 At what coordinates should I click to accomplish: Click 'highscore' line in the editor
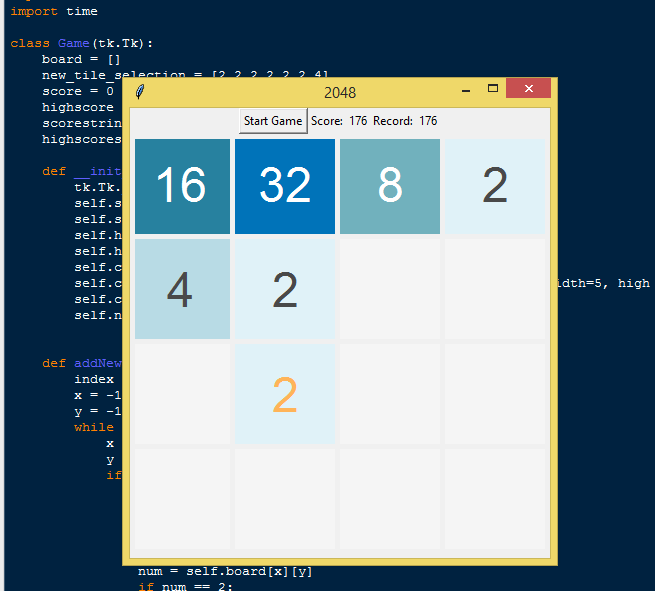click(78, 107)
